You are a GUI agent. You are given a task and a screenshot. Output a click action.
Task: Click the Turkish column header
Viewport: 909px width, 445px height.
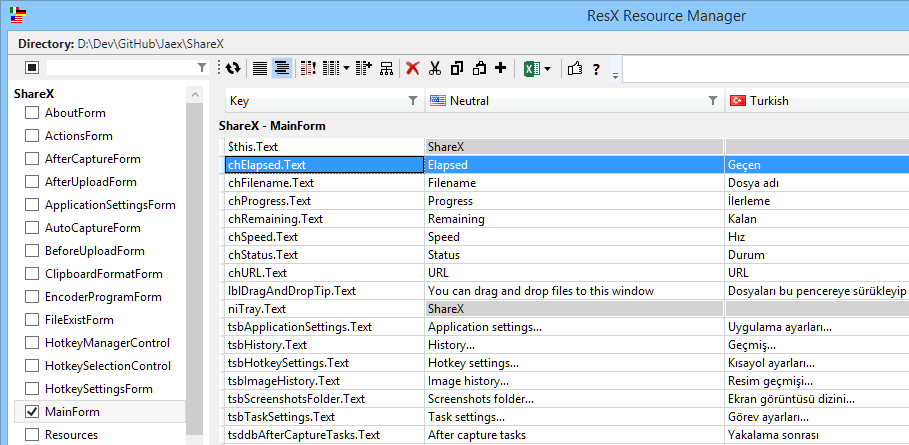pyautogui.click(x=770, y=101)
